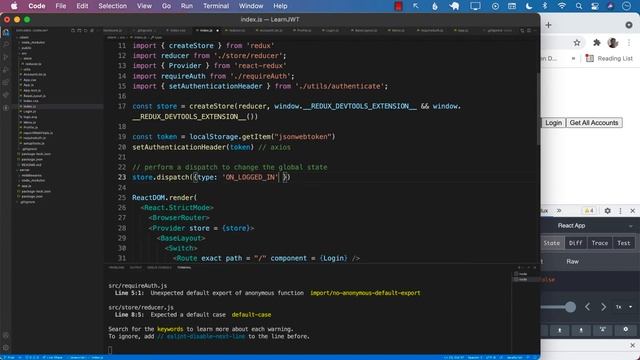Open Chrome Extensions puzzle icon

tap(596, 42)
